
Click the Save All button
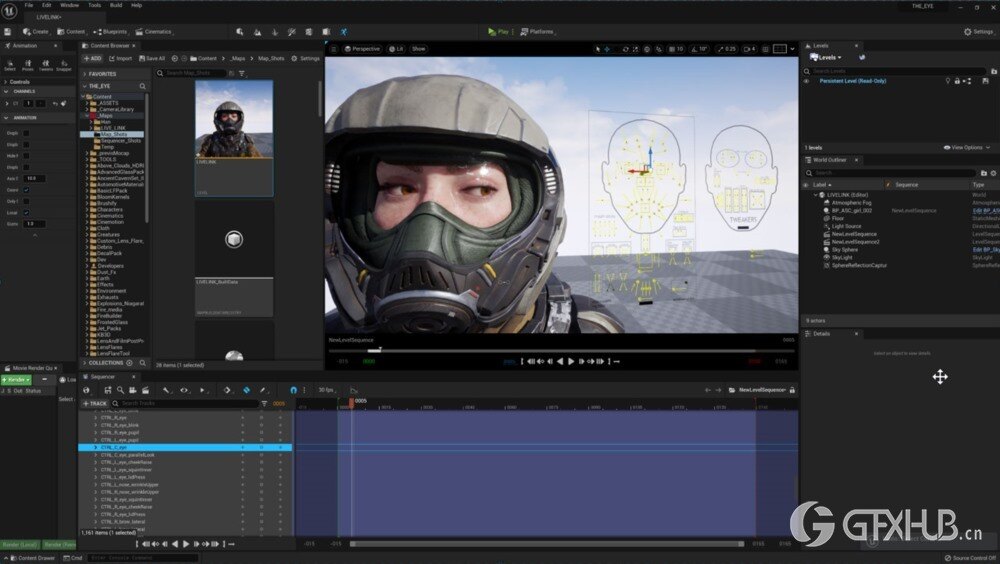click(152, 58)
